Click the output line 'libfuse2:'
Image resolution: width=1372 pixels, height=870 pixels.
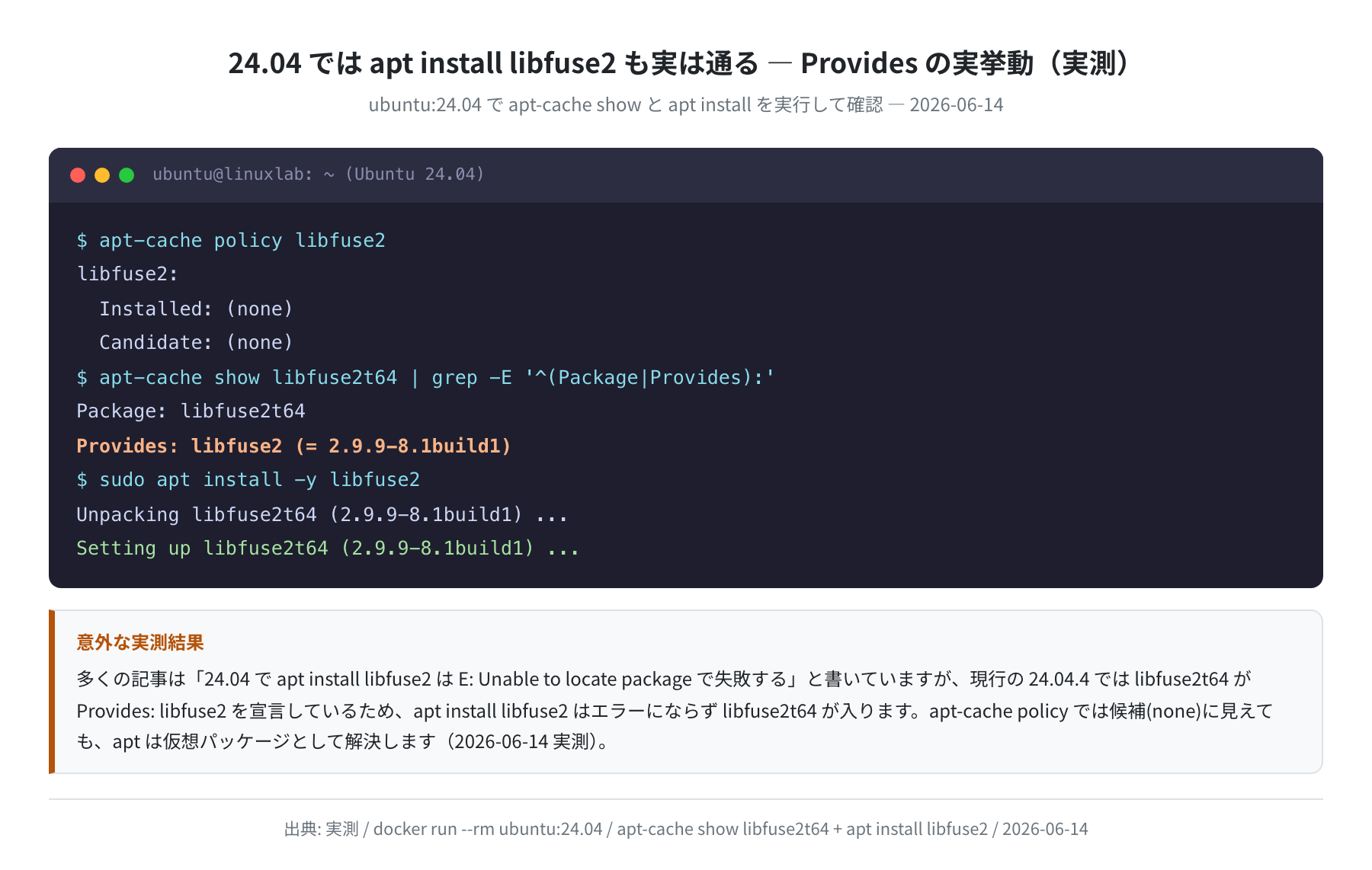[x=127, y=274]
